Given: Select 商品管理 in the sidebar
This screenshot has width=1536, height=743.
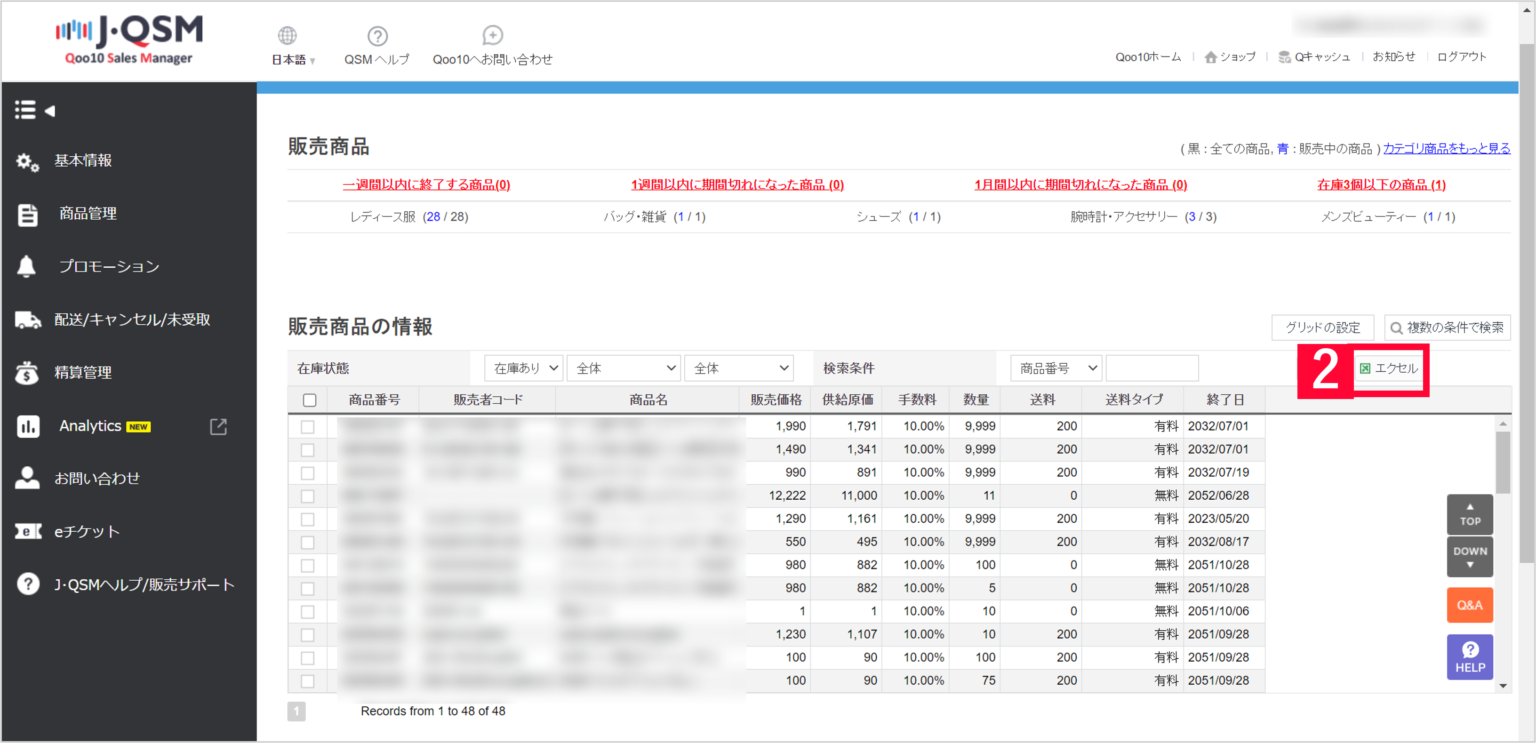Looking at the screenshot, I should (90, 213).
